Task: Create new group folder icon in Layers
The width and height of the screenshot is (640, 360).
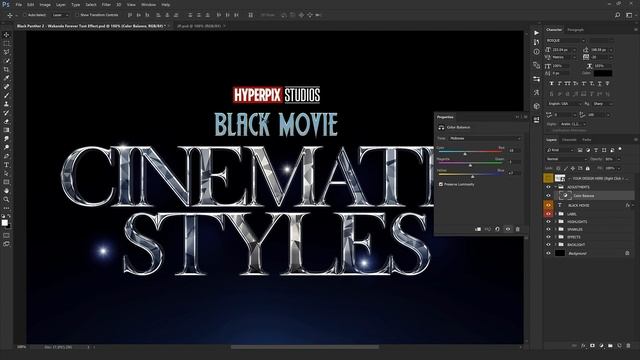Action: [610, 346]
